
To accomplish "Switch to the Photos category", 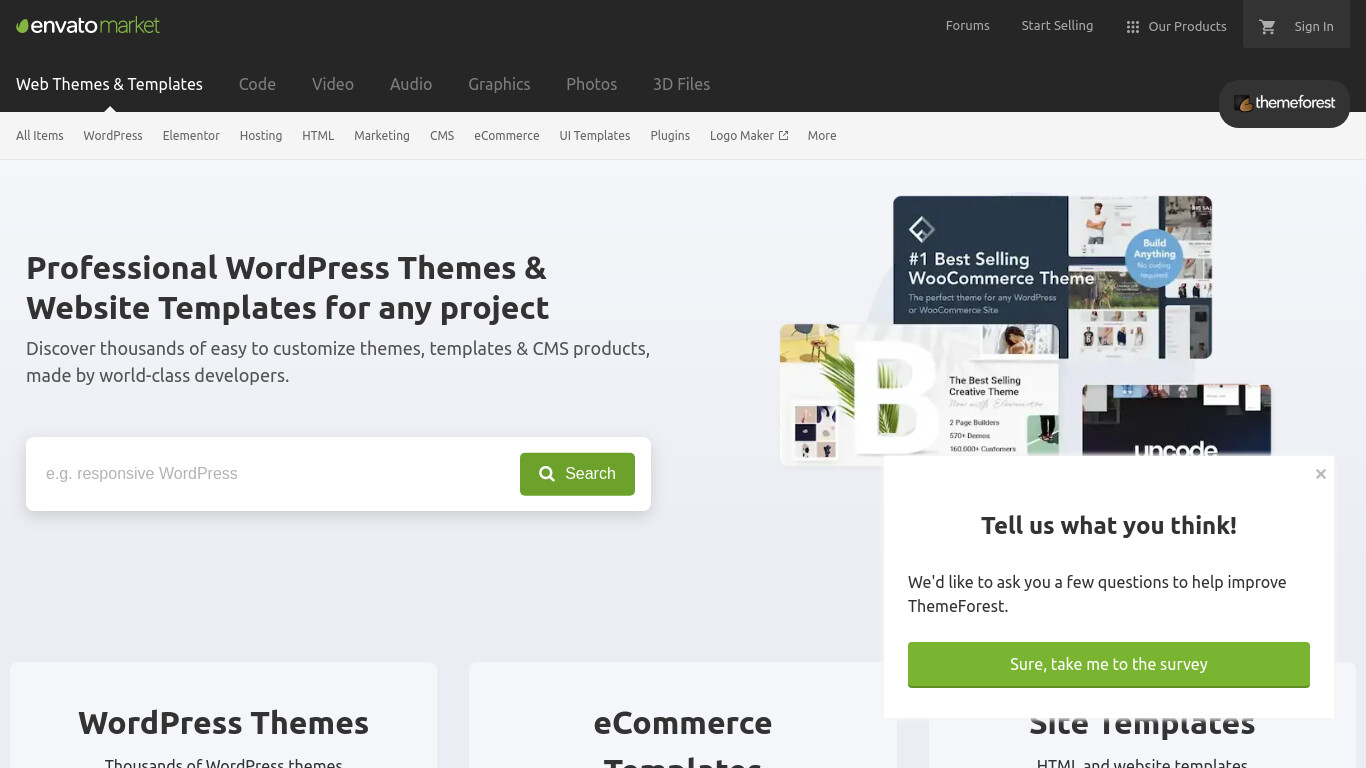I will tap(591, 84).
